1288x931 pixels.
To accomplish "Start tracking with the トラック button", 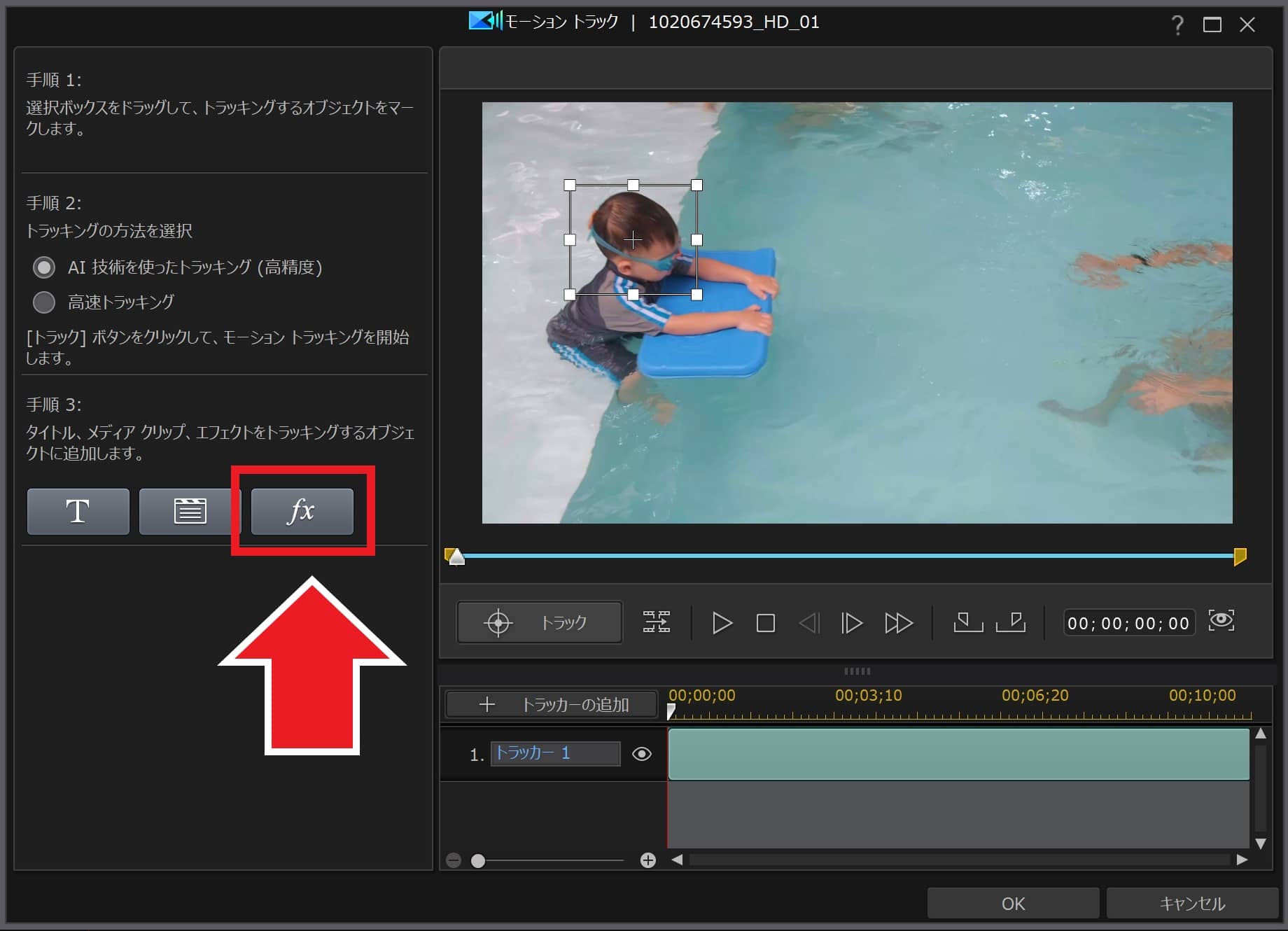I will tap(539, 622).
